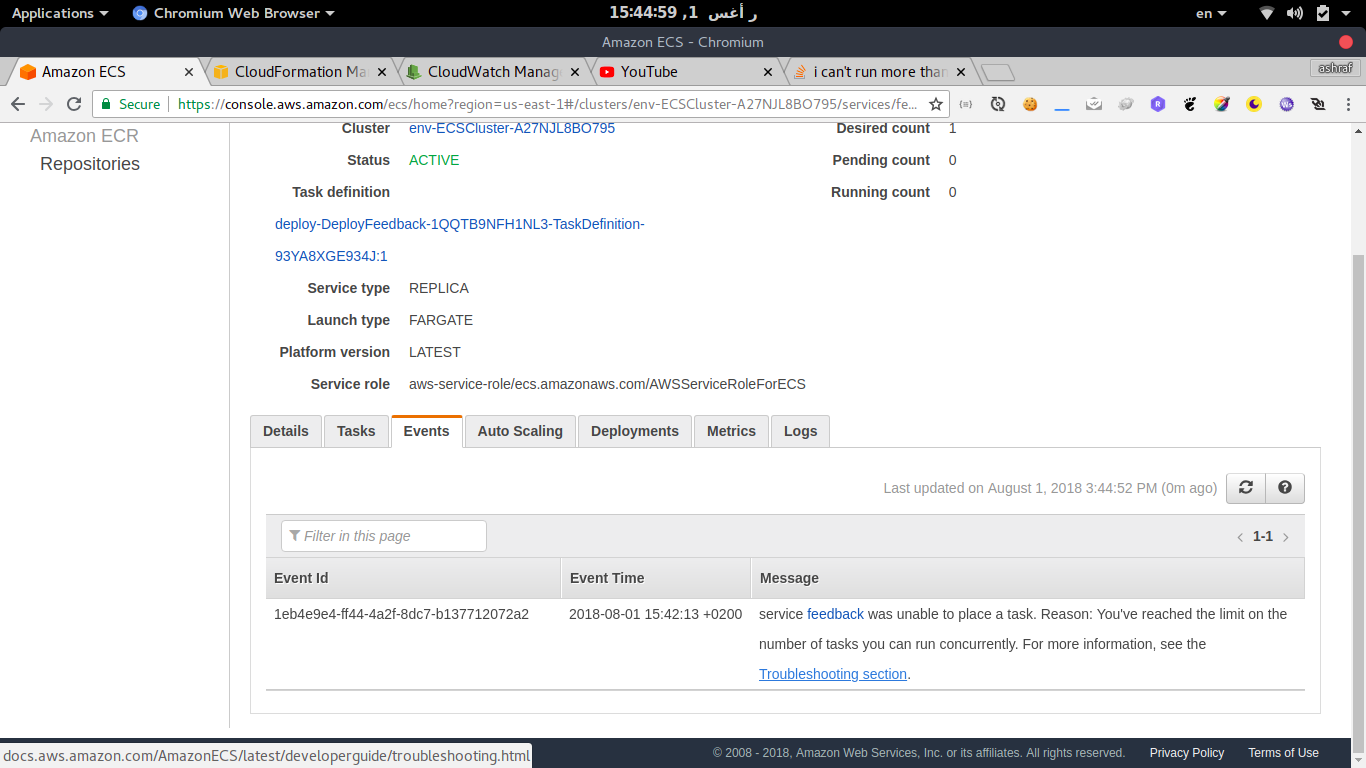Open the circular sync arrows extension
This screenshot has width=1366, height=768.
998,104
